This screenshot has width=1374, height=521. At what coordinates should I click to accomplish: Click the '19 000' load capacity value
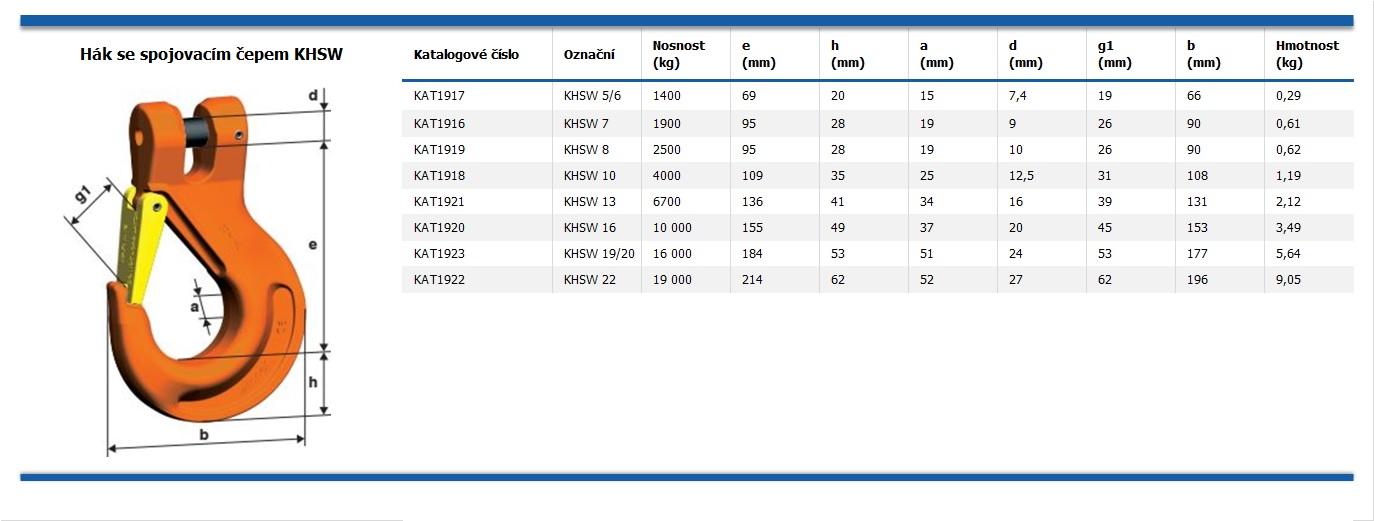pos(672,280)
